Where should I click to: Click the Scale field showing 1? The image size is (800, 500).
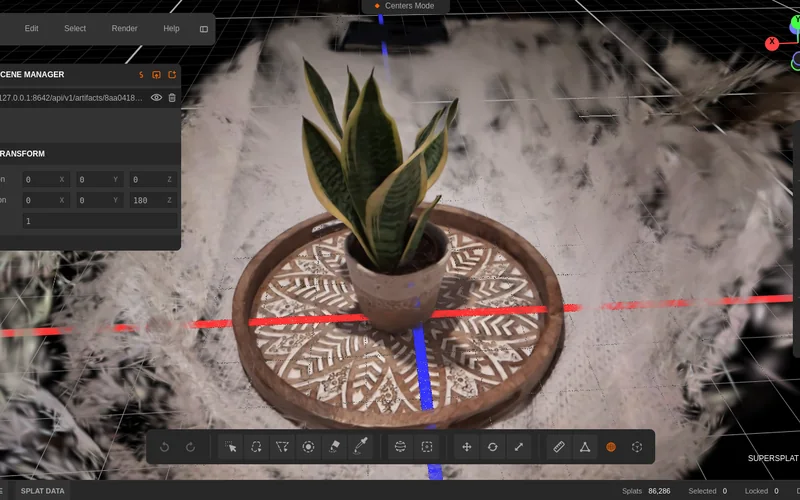pos(99,221)
